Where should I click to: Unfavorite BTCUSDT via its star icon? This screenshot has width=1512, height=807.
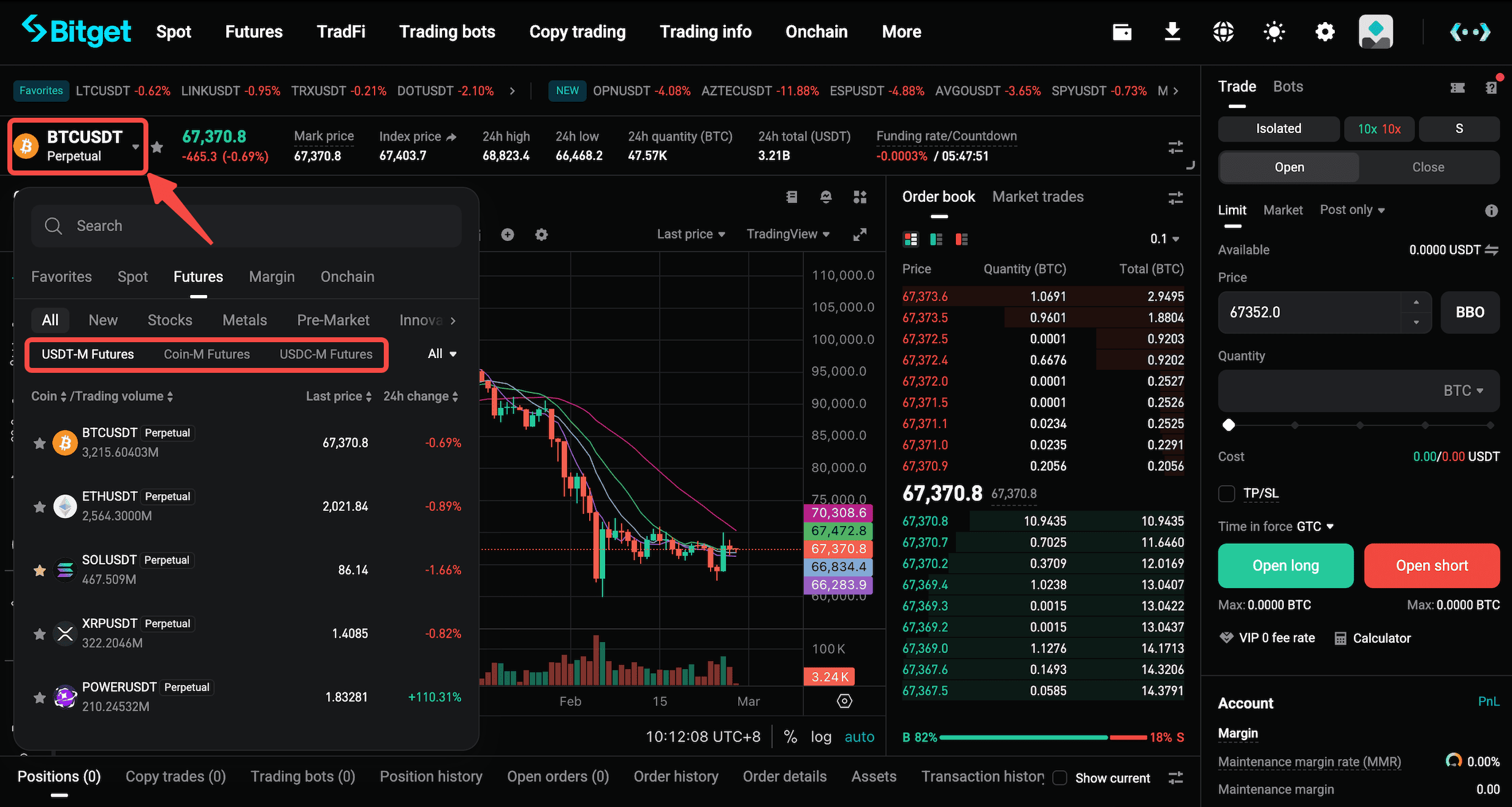pyautogui.click(x=39, y=442)
